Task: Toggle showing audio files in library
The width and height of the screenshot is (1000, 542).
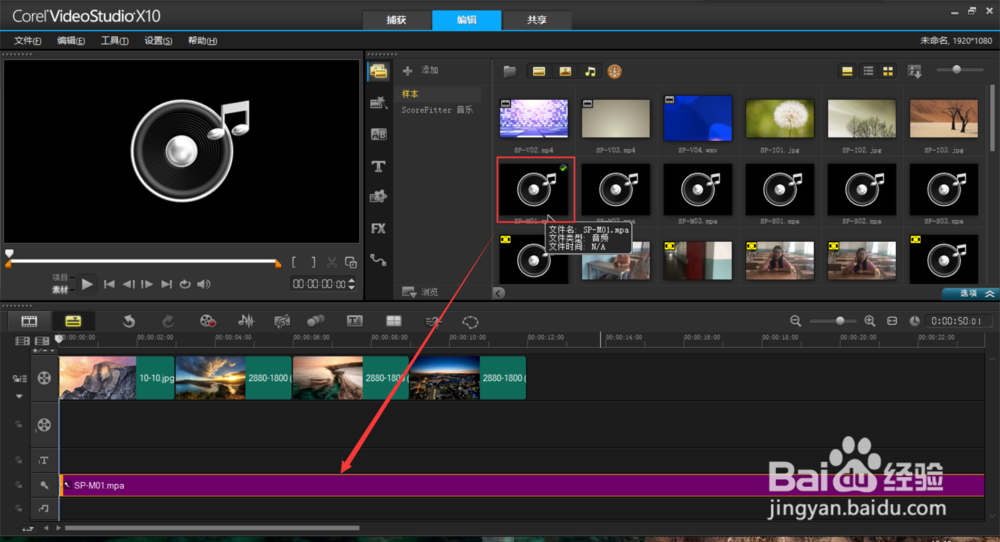Action: [x=591, y=71]
